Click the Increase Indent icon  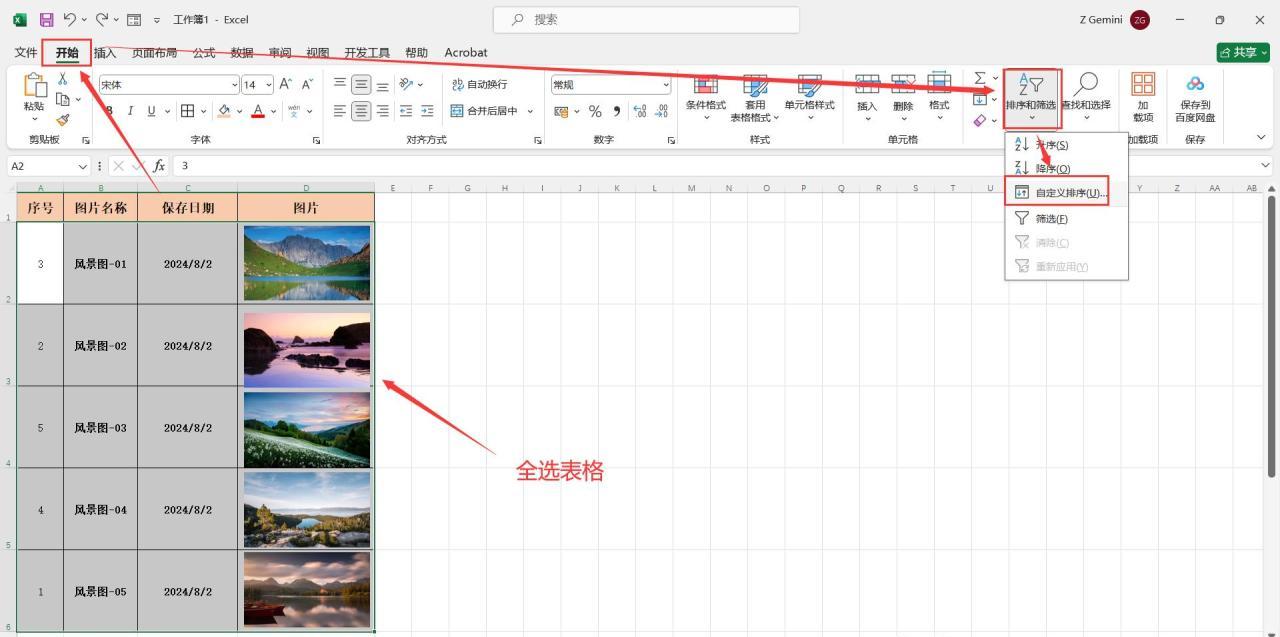tap(427, 111)
